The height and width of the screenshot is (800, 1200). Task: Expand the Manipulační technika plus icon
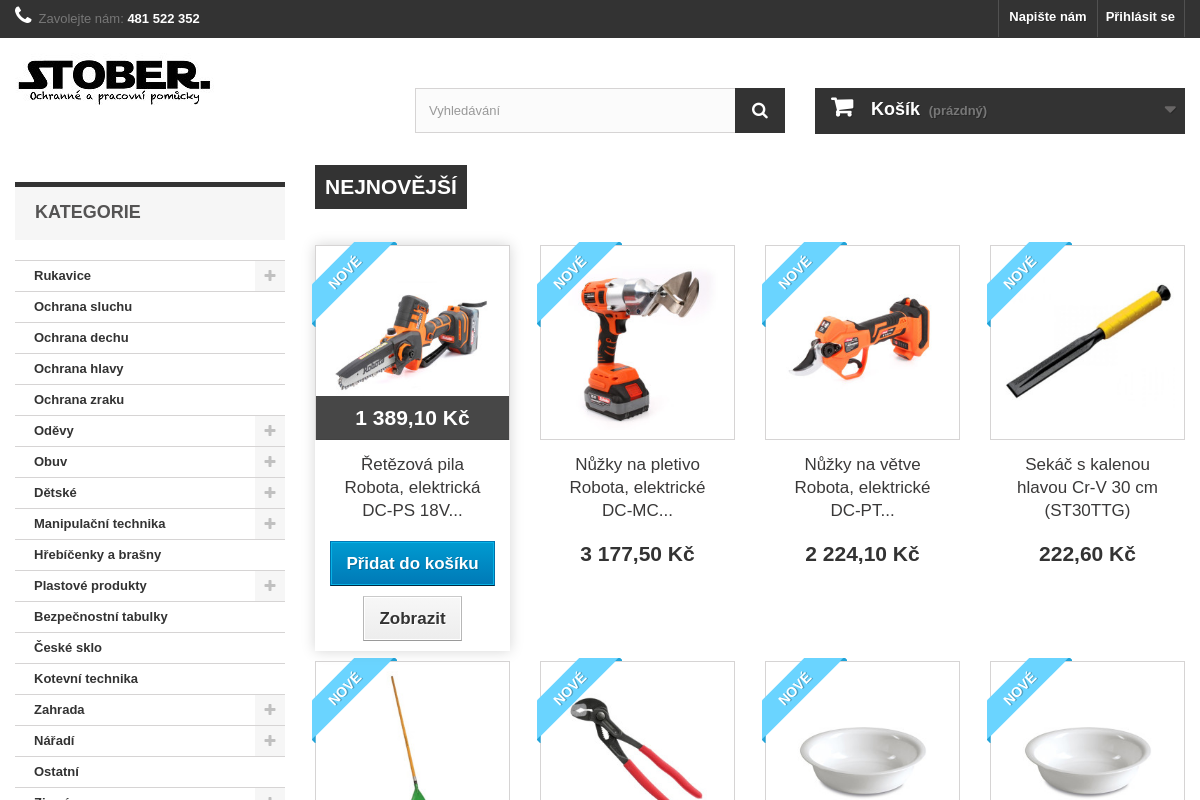tap(270, 524)
